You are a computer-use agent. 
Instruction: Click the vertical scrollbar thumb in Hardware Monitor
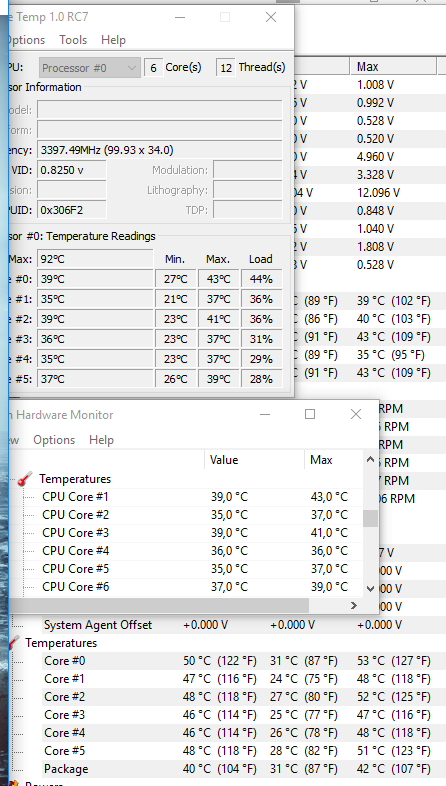click(x=370, y=518)
